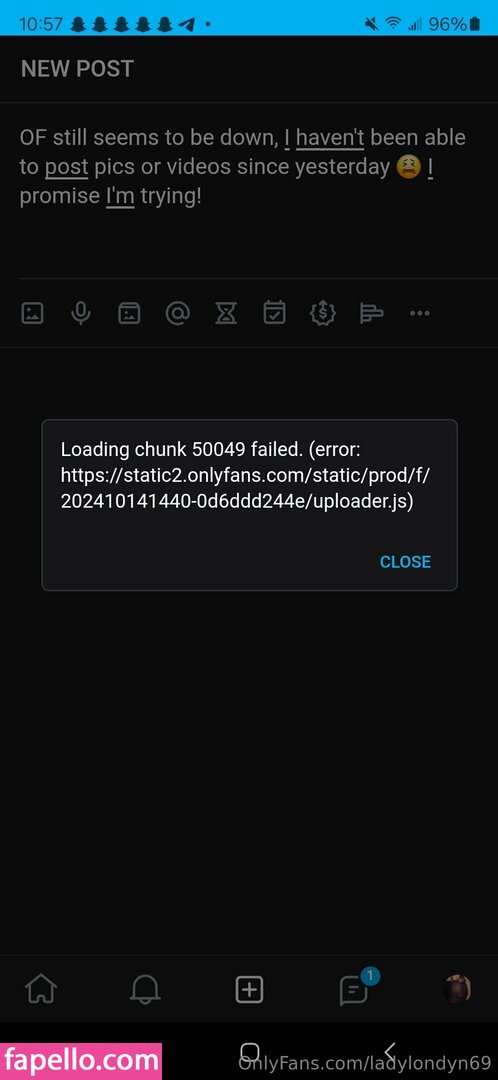498x1080 pixels.
Task: Tap the Android home navigation button
Action: (249, 1052)
